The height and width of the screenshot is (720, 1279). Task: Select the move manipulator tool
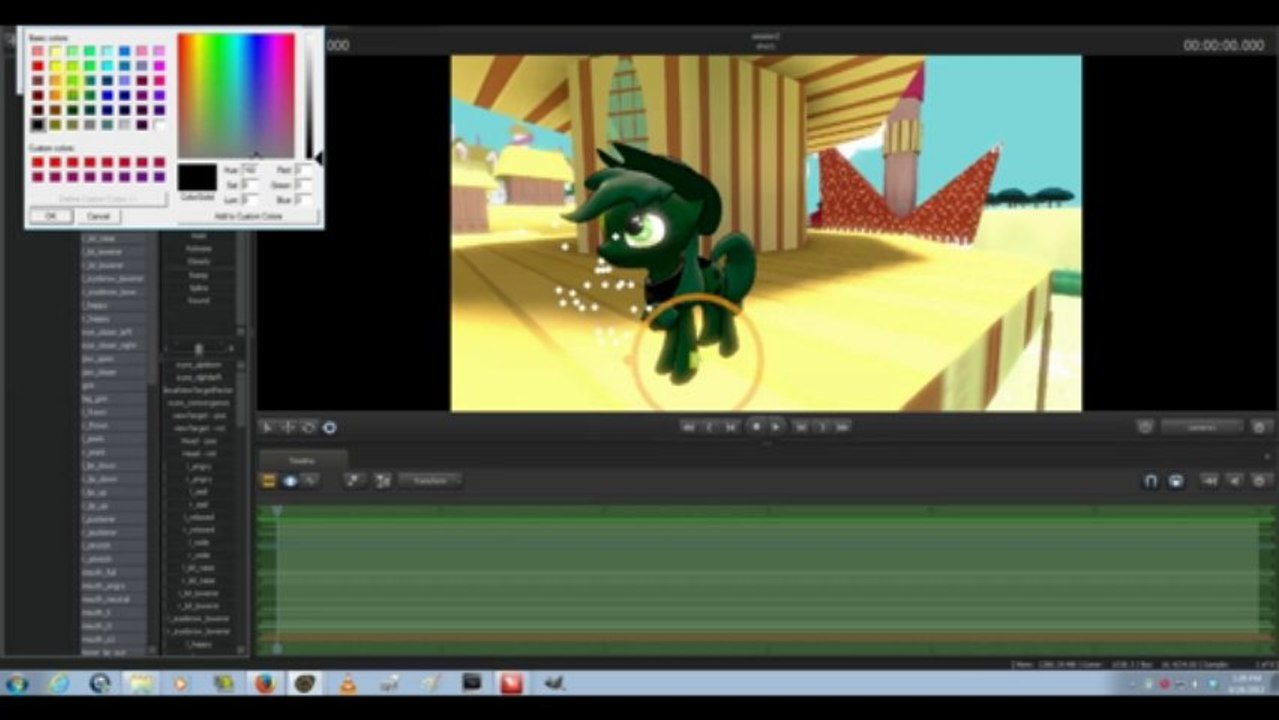[x=288, y=427]
